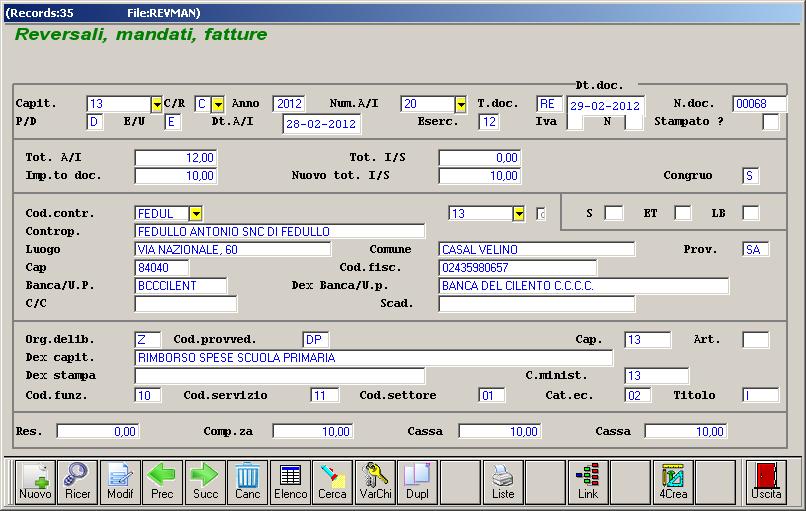Open the Liste printer icon
This screenshot has height=511, width=806.
(503, 482)
